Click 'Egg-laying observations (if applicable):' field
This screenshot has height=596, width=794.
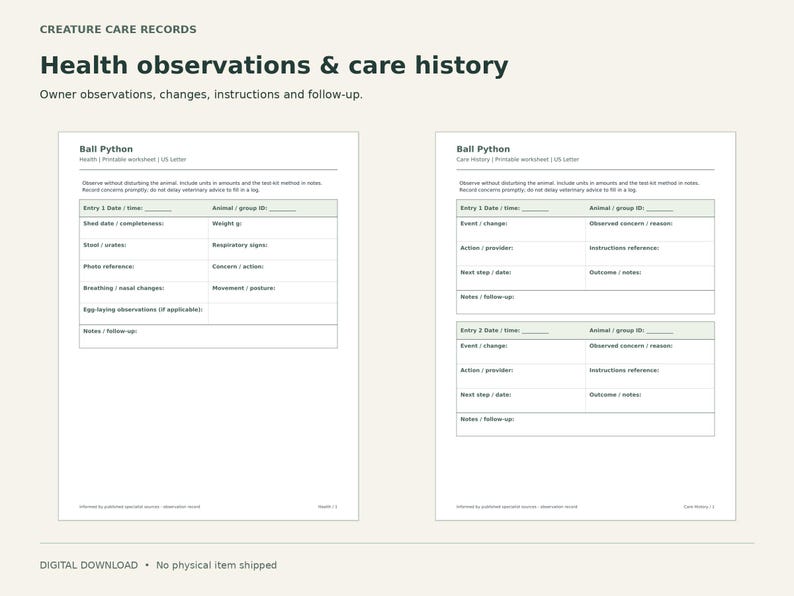tap(144, 314)
